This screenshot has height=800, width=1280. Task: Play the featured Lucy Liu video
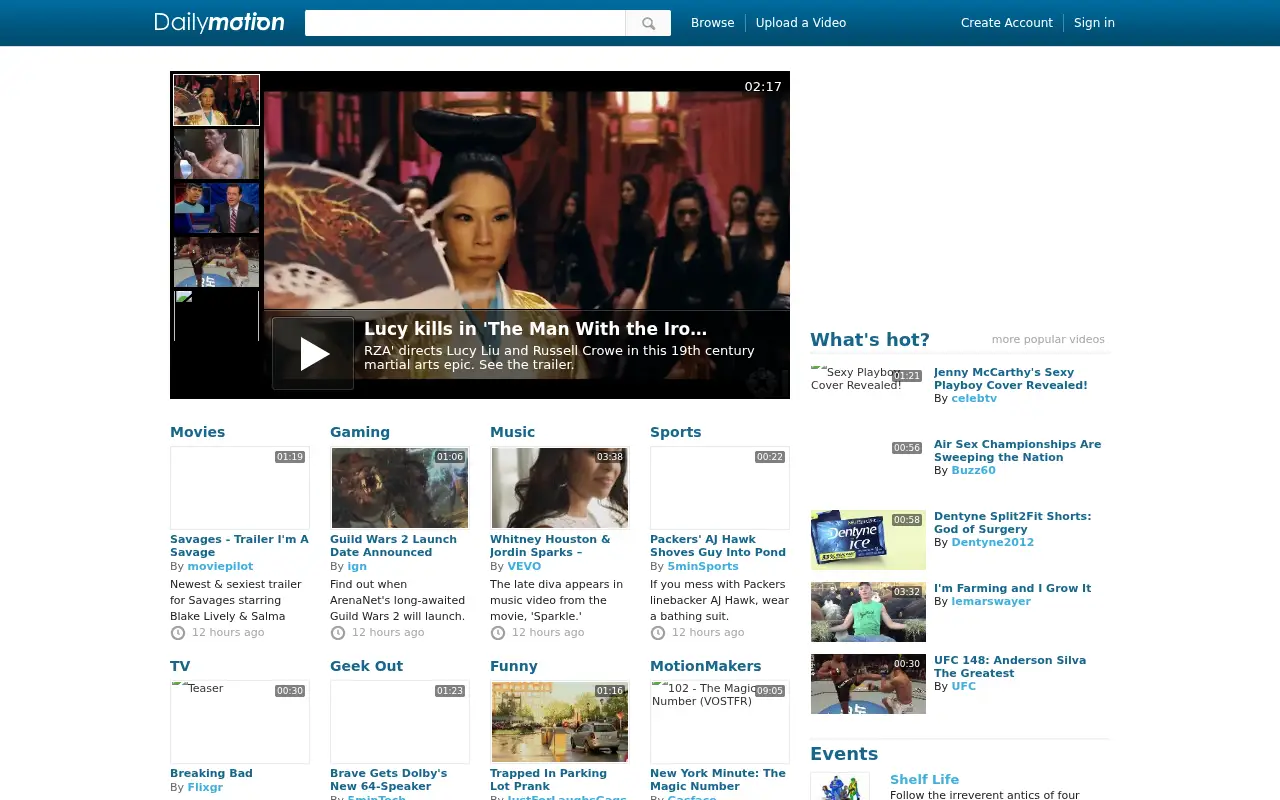[x=313, y=353]
